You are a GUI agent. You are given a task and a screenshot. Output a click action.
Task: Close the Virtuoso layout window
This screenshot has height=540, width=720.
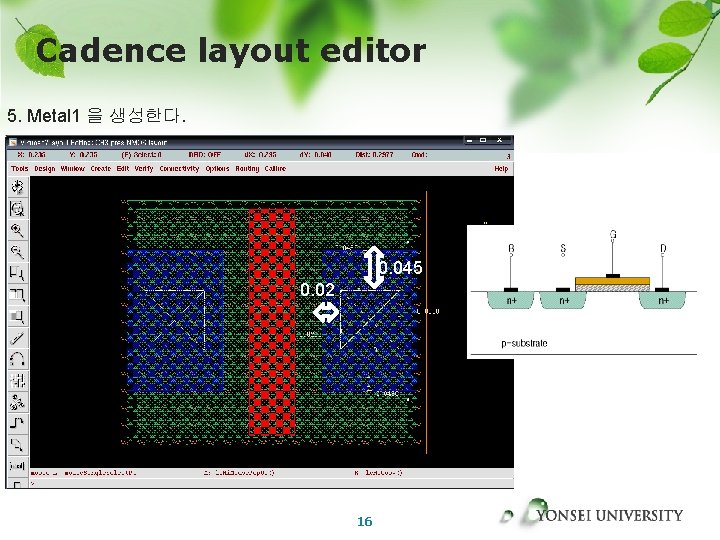point(499,141)
